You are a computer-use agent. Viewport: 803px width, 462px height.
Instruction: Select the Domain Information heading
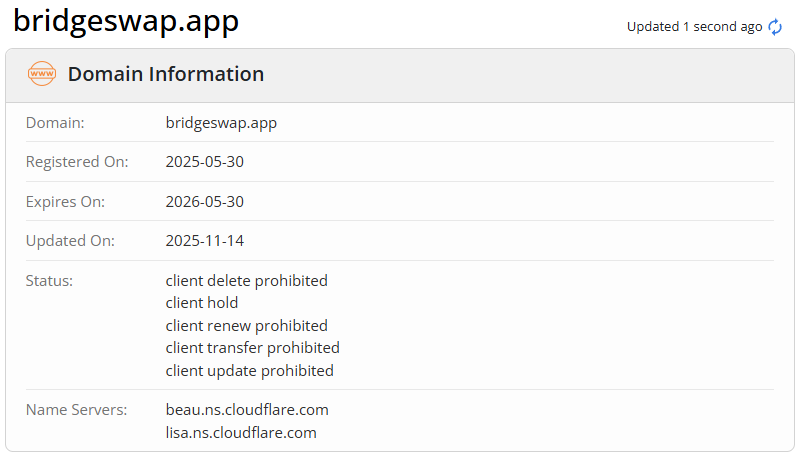(166, 74)
